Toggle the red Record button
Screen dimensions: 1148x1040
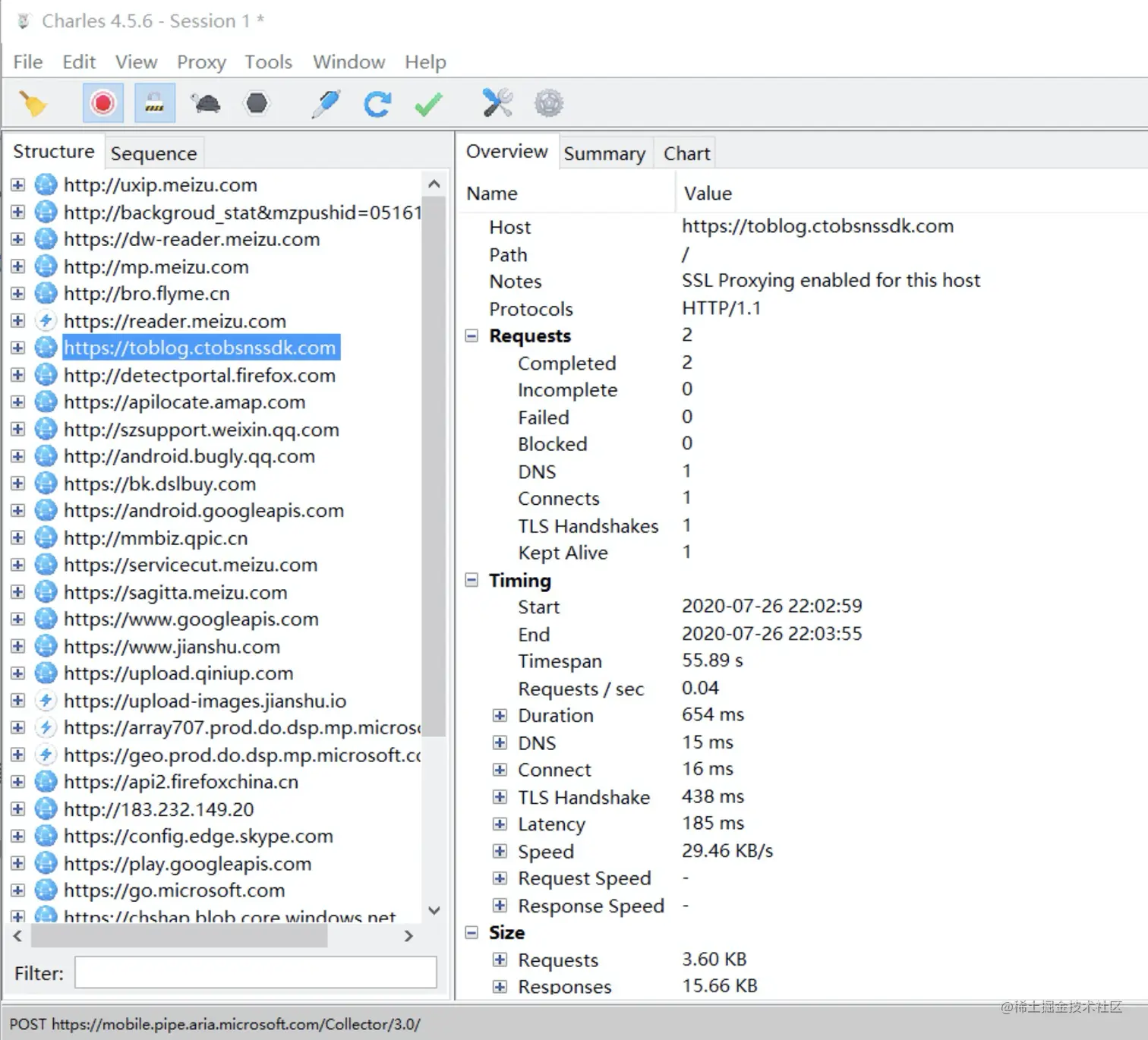pos(102,103)
